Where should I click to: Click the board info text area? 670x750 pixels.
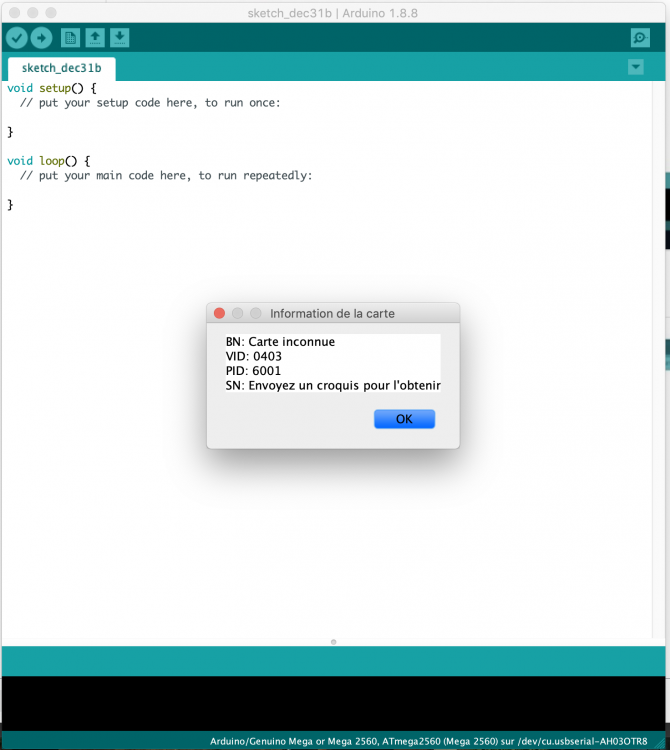[333, 364]
